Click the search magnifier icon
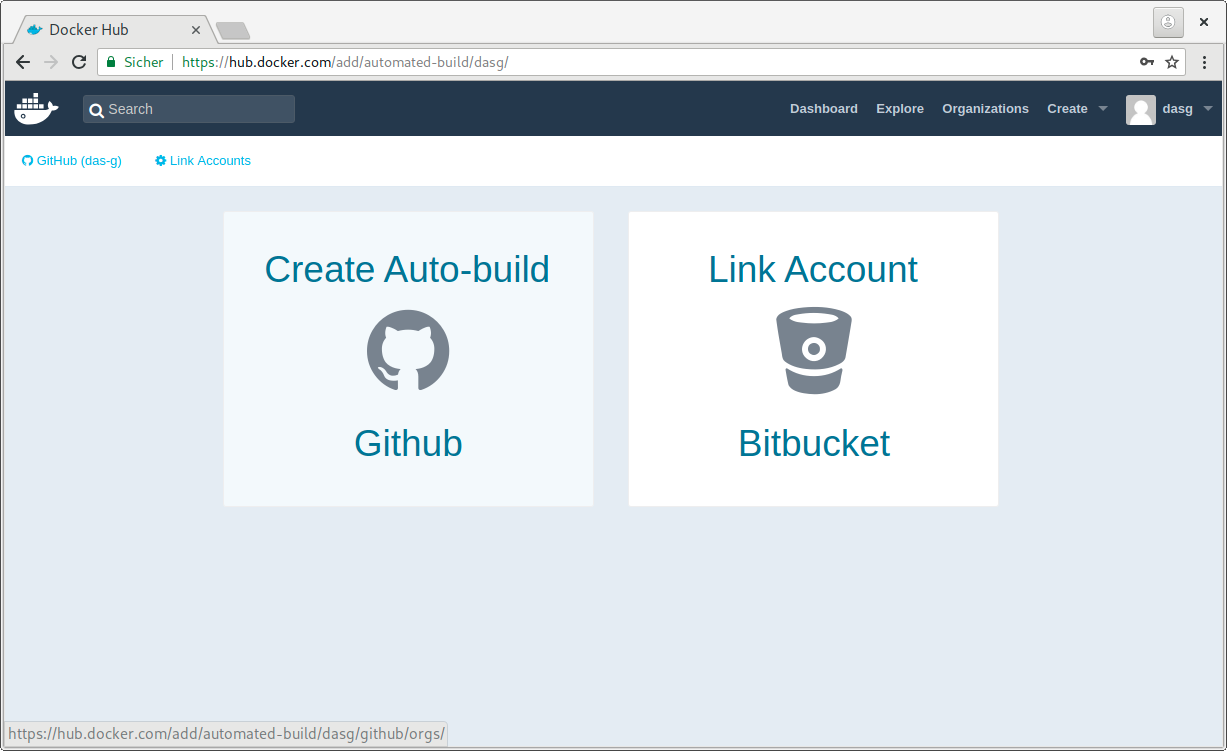The width and height of the screenshot is (1227, 751). pyautogui.click(x=96, y=109)
